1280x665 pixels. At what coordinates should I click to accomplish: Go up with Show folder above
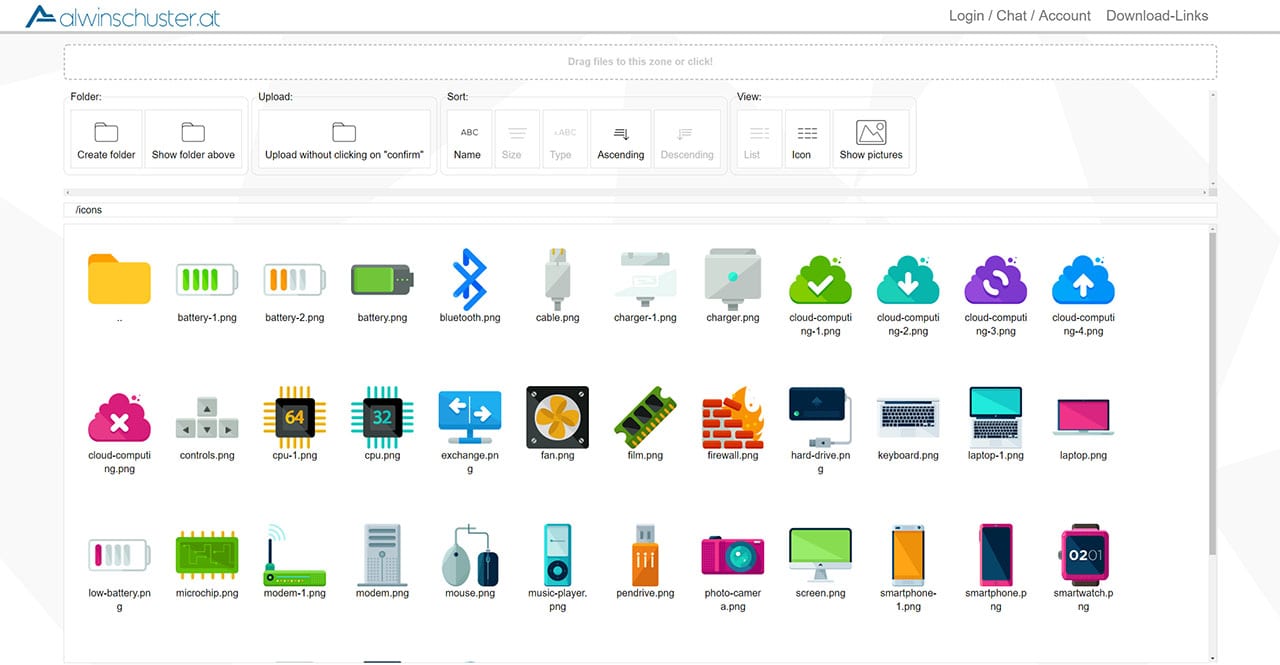(193, 138)
